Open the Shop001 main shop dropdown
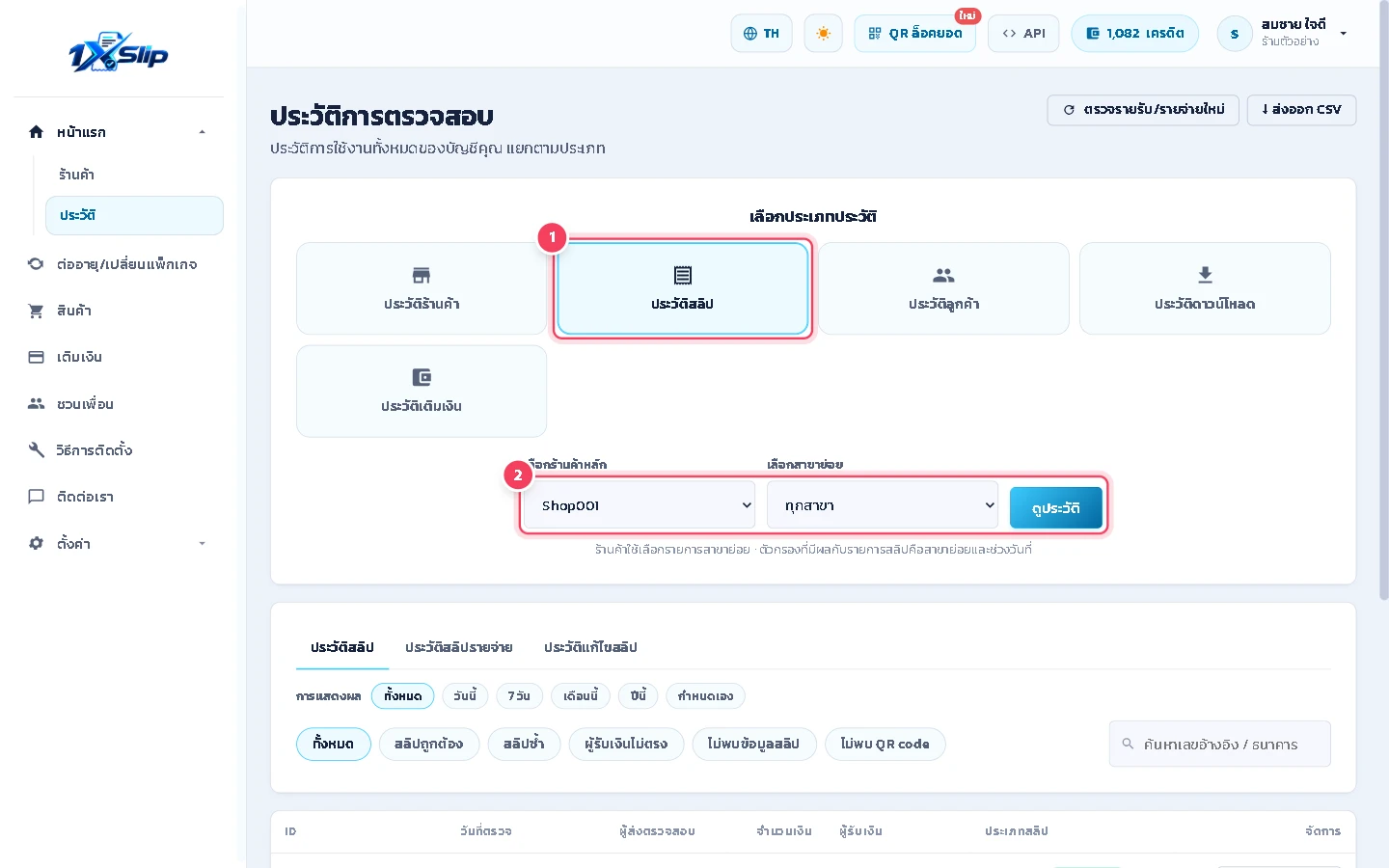 pyautogui.click(x=640, y=505)
